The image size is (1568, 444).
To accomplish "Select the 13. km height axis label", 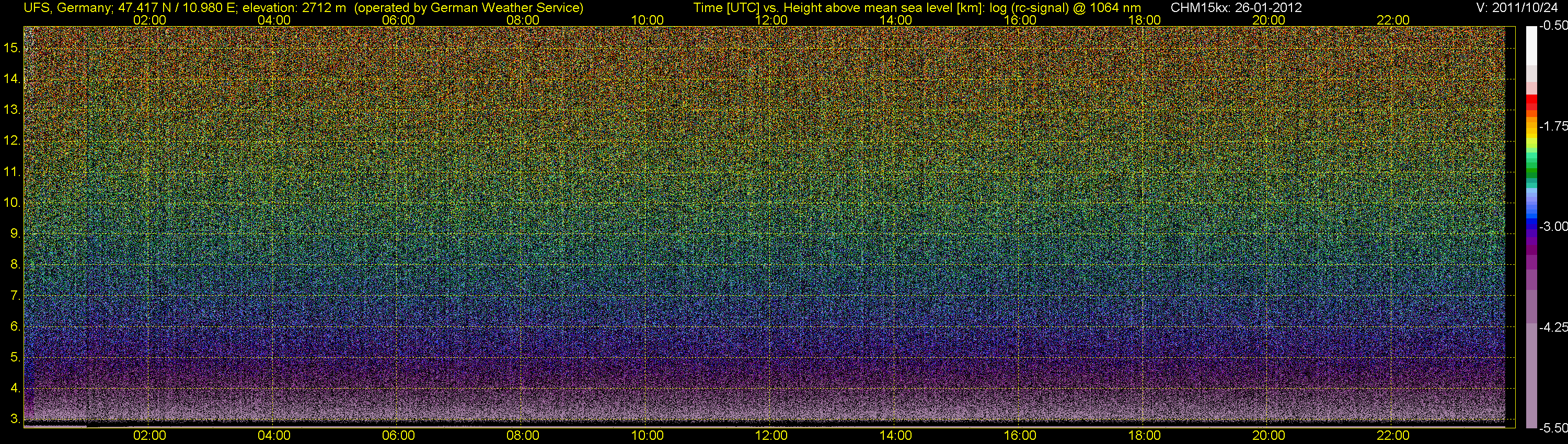I will tap(12, 110).
